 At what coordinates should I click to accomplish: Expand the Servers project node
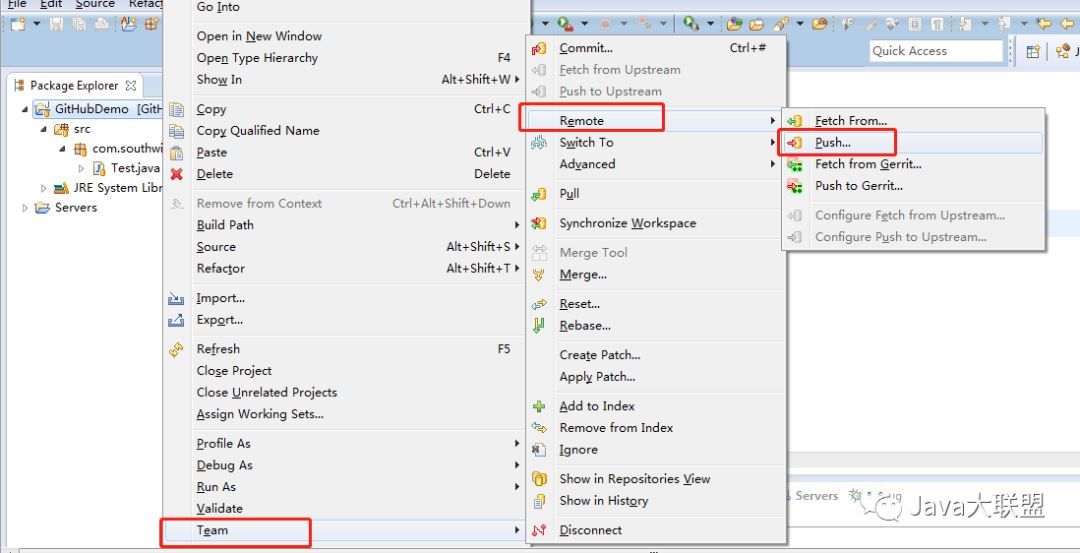point(25,207)
